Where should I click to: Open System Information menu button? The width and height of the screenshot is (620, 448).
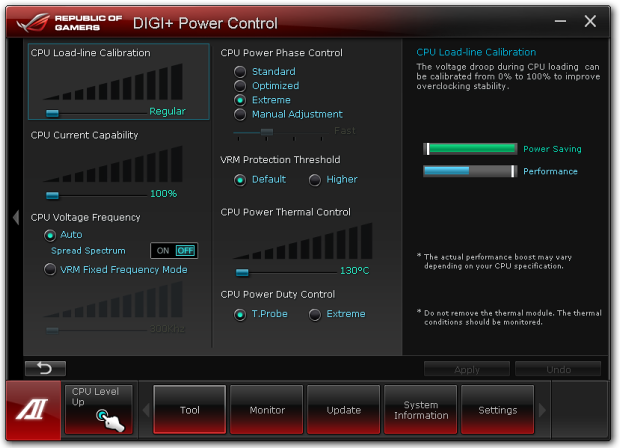421,410
